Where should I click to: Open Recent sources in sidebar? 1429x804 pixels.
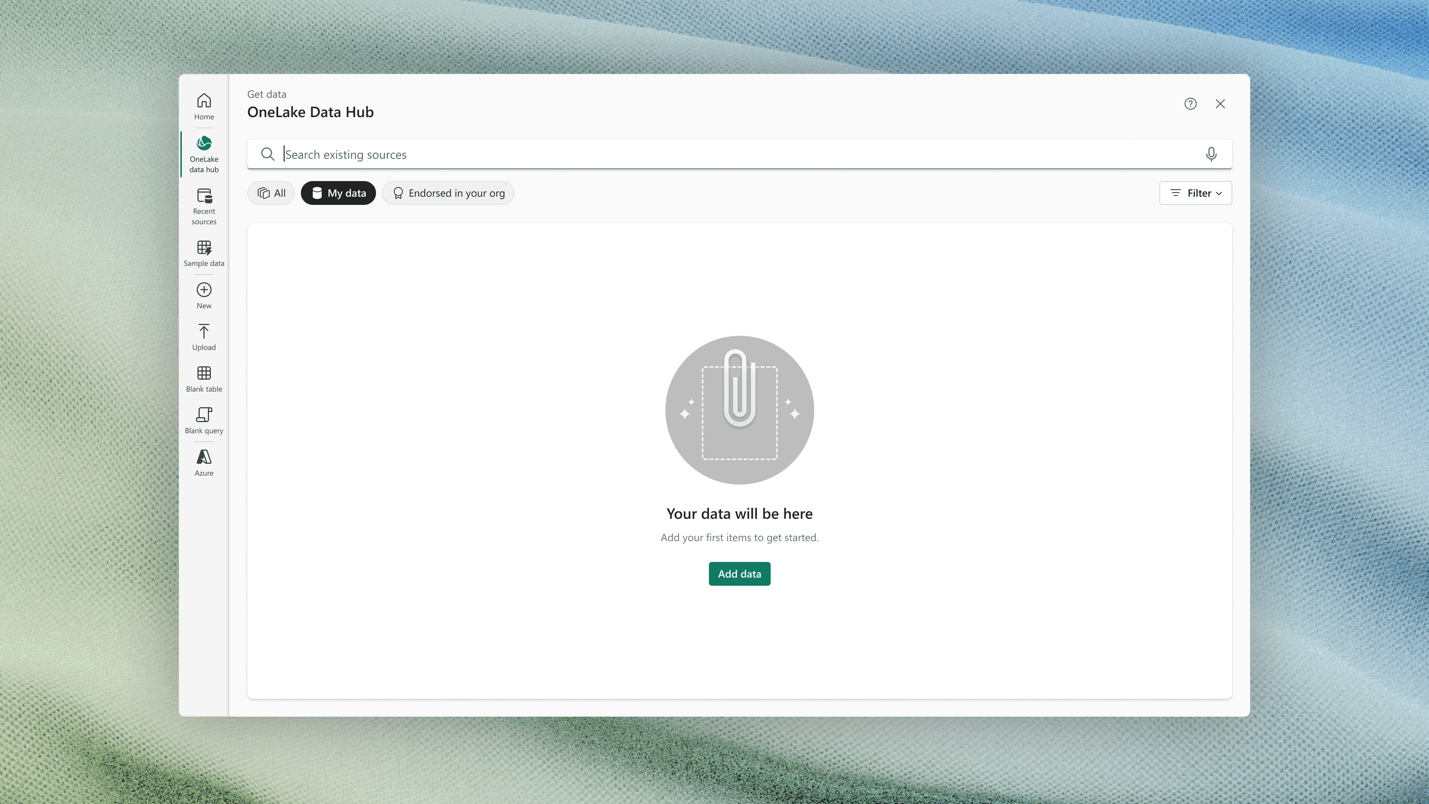pos(204,207)
